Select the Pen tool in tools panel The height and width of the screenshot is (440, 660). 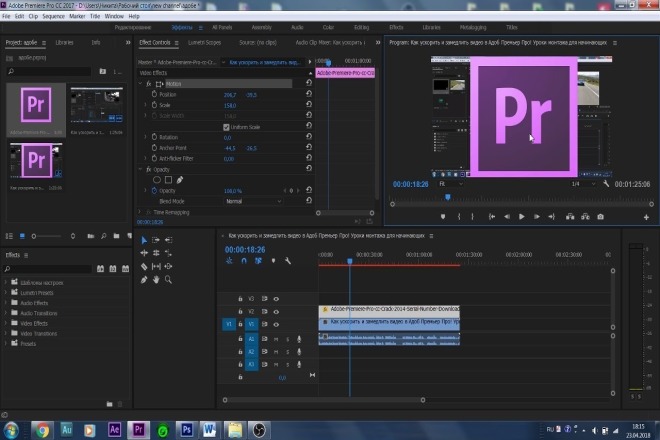coord(144,280)
